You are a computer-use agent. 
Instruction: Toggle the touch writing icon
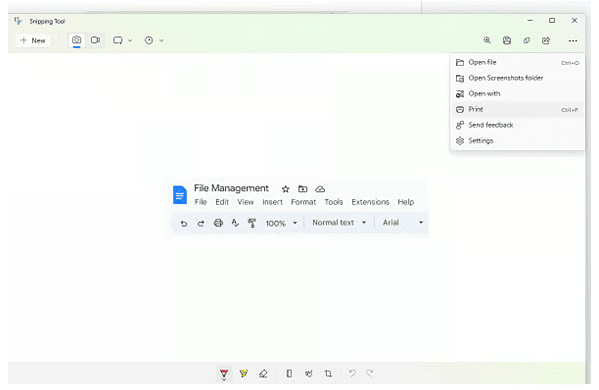(x=309, y=373)
